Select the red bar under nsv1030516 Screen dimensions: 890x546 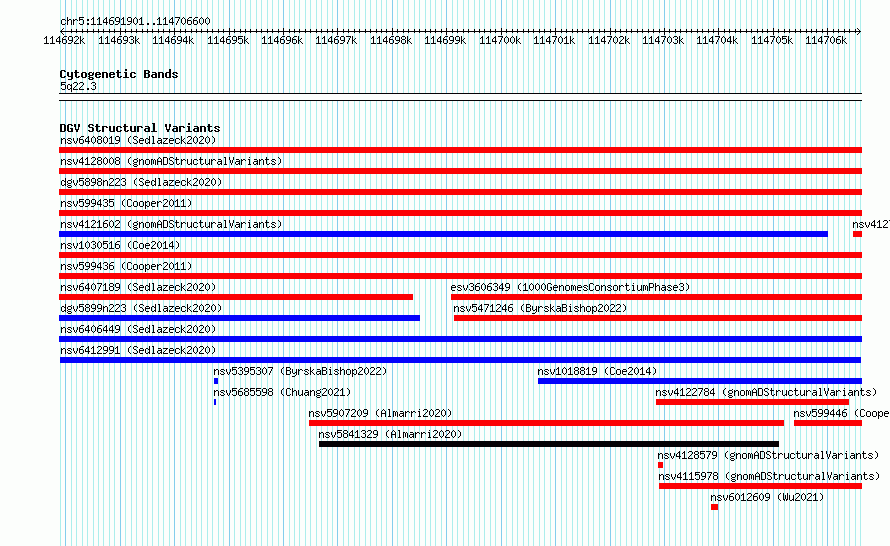[460, 255]
